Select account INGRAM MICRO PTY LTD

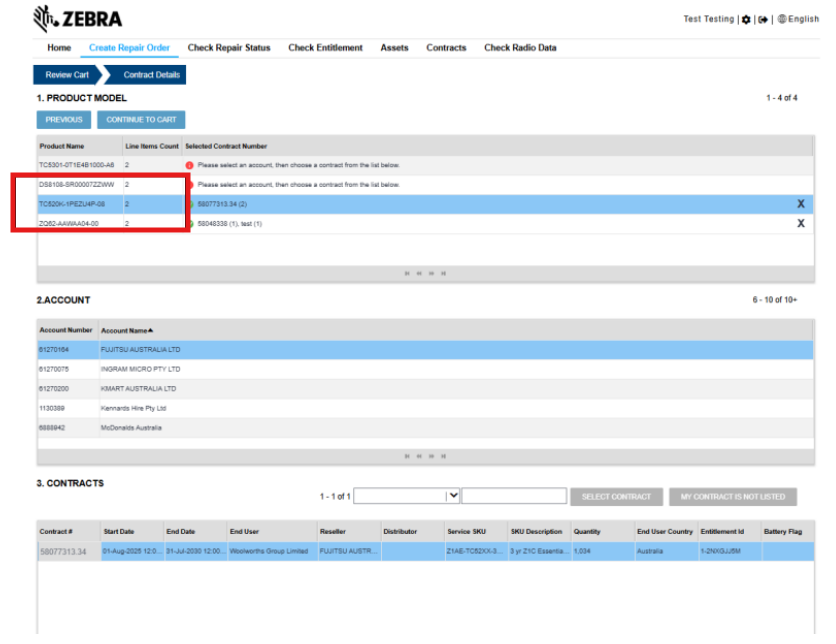tap(425, 369)
